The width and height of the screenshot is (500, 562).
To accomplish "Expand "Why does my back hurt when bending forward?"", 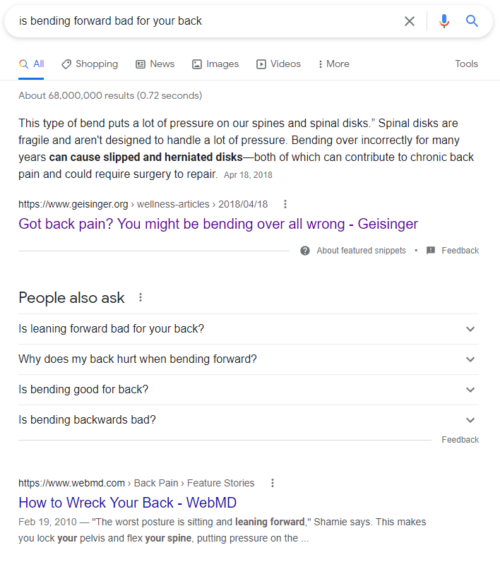I will [x=248, y=359].
